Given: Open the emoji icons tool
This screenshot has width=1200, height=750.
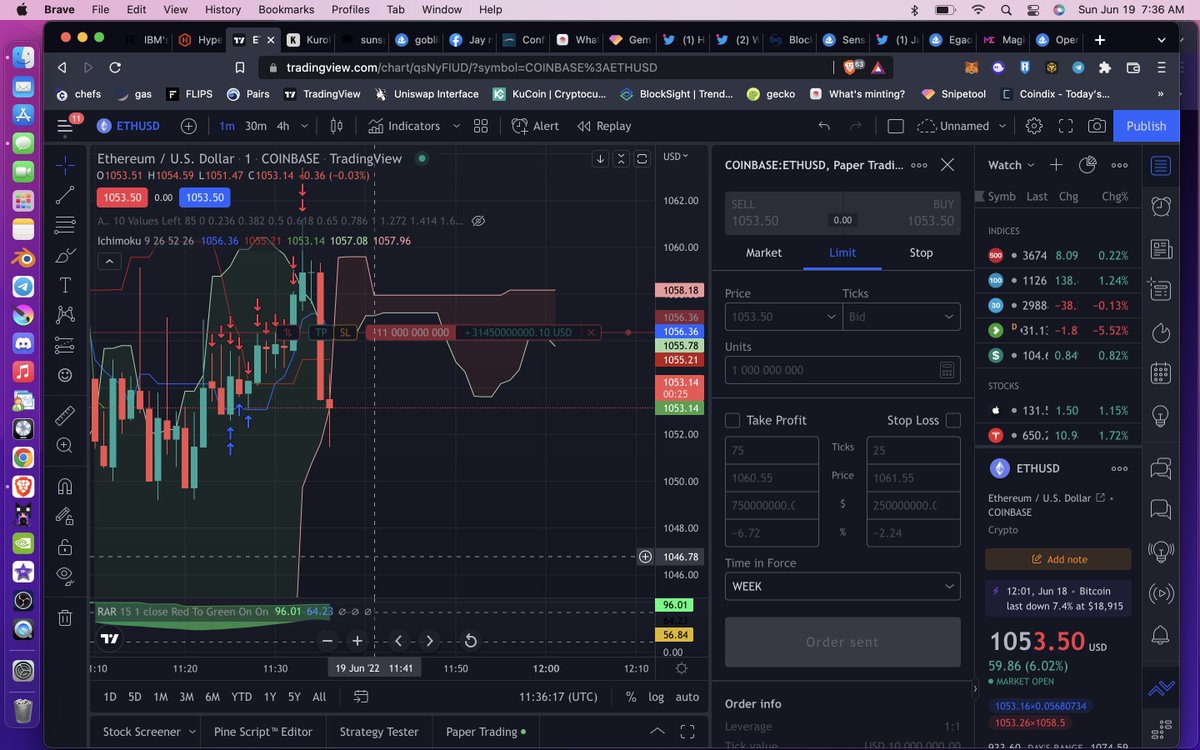Looking at the screenshot, I should coord(65,375).
